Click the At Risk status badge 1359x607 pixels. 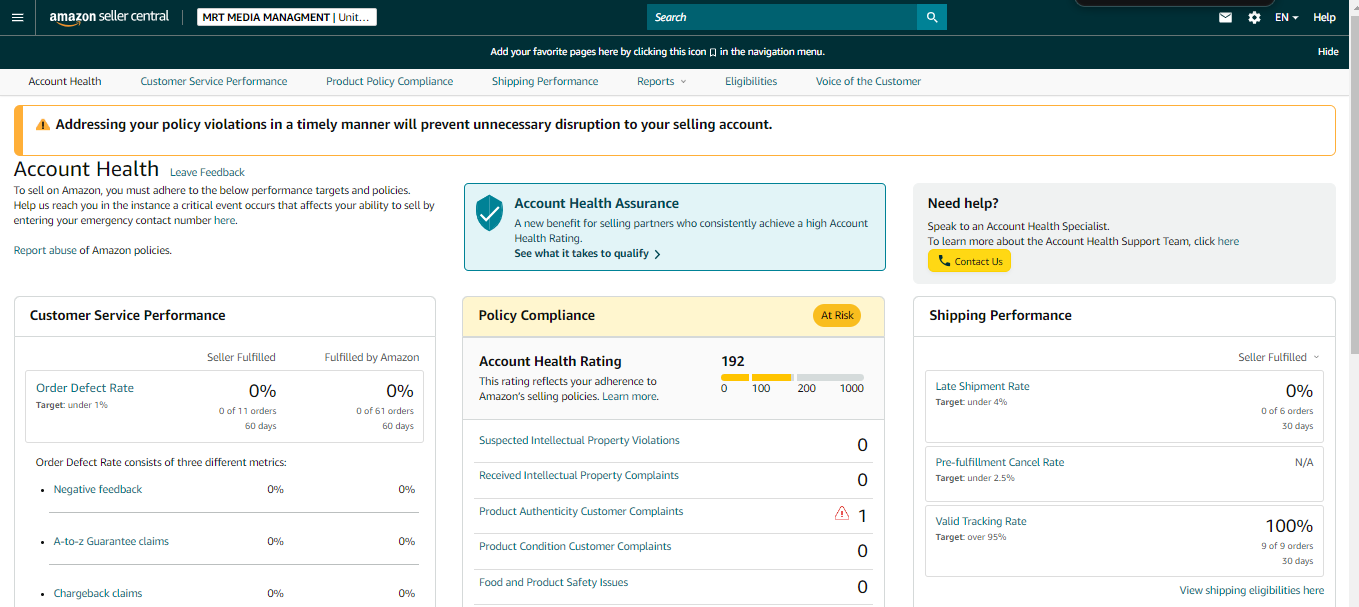(837, 315)
